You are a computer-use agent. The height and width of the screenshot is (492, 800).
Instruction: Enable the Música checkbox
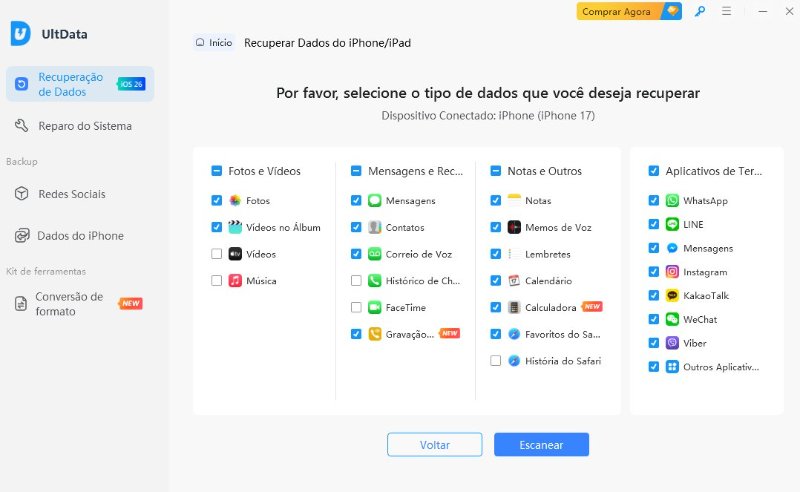point(217,281)
